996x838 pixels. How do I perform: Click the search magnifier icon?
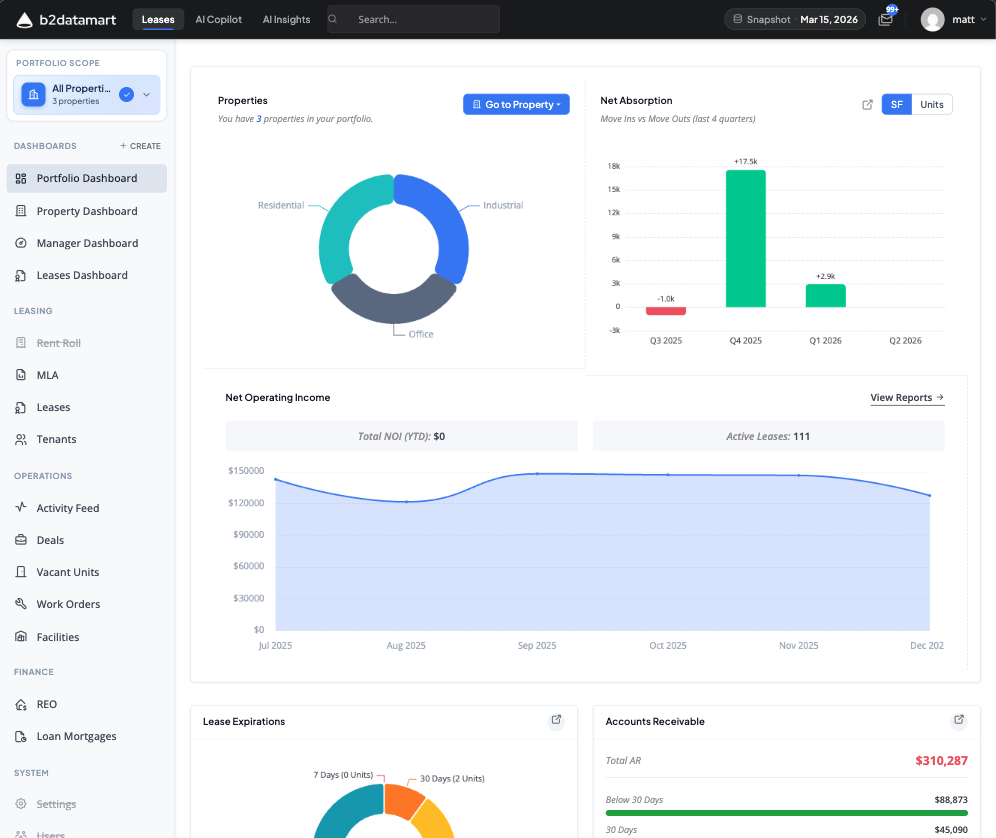point(332,19)
